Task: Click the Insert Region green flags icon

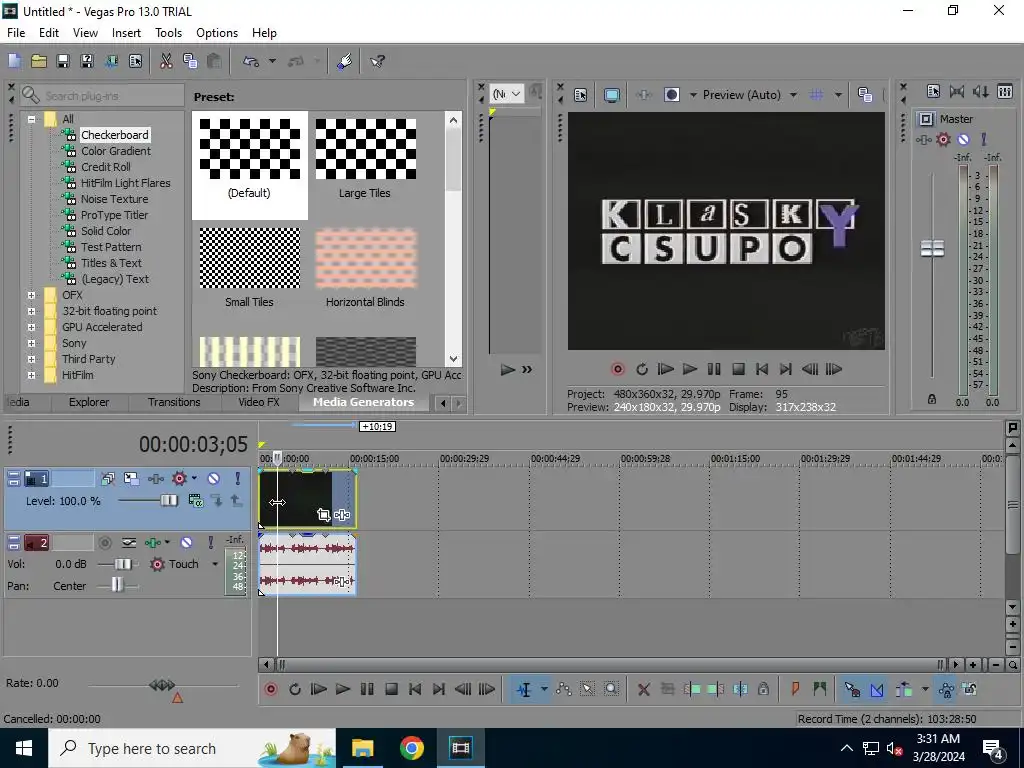Action: tap(820, 689)
